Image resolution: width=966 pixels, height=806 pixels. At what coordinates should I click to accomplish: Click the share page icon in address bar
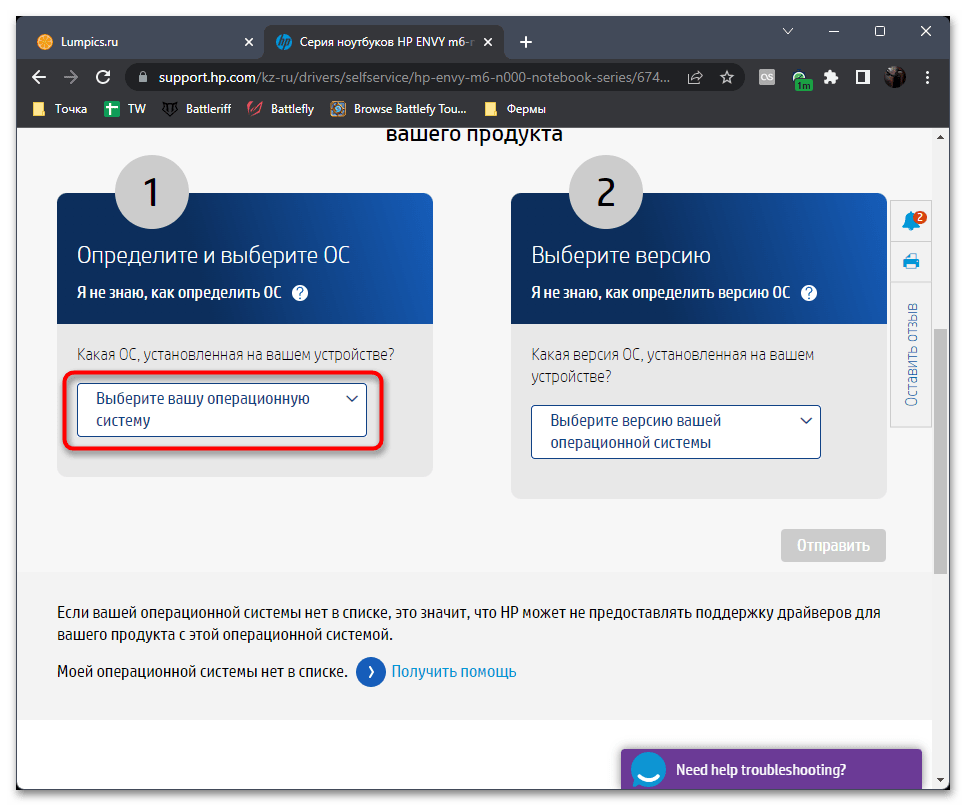695,78
